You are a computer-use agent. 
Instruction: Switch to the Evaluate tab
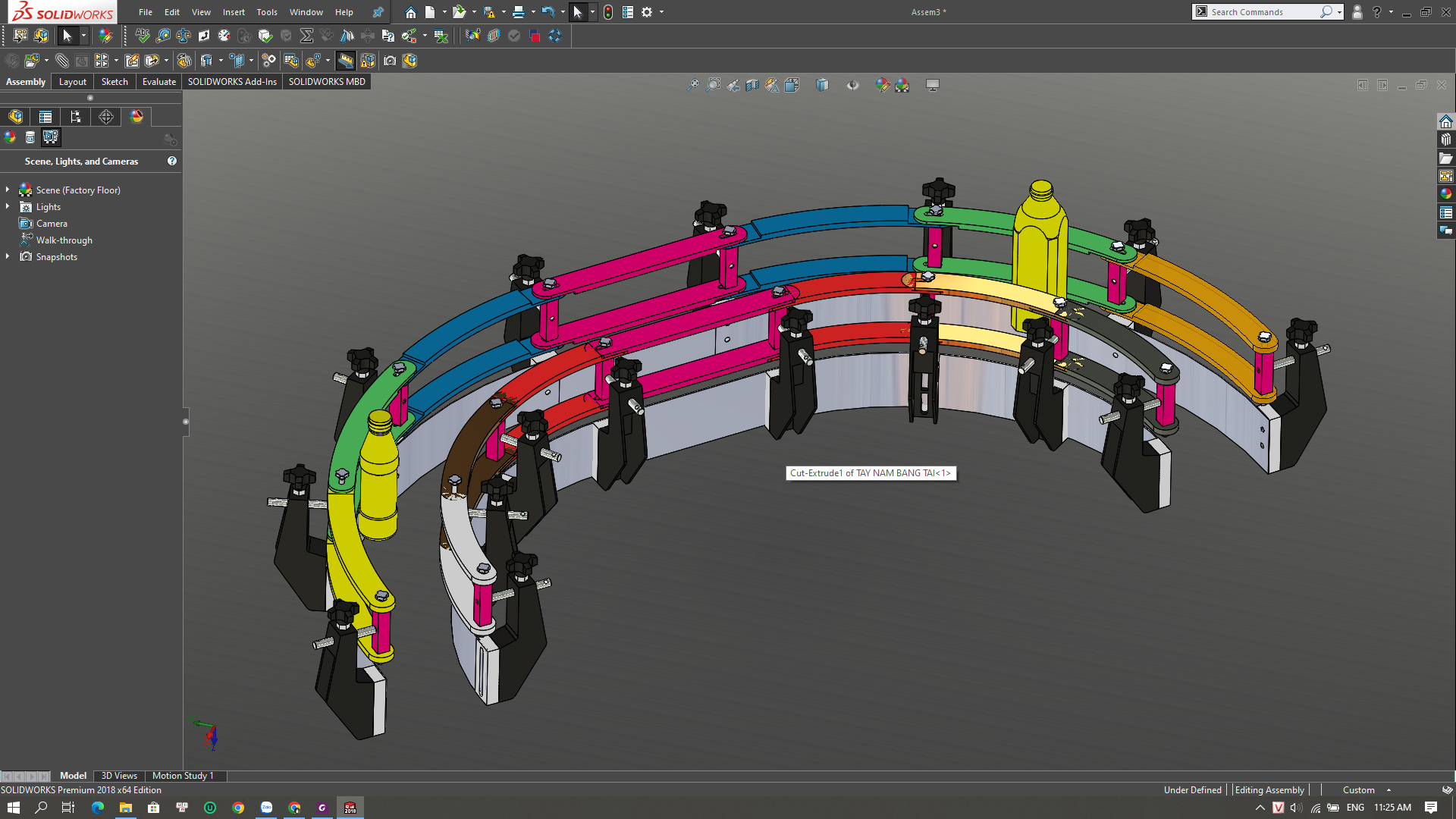(158, 82)
